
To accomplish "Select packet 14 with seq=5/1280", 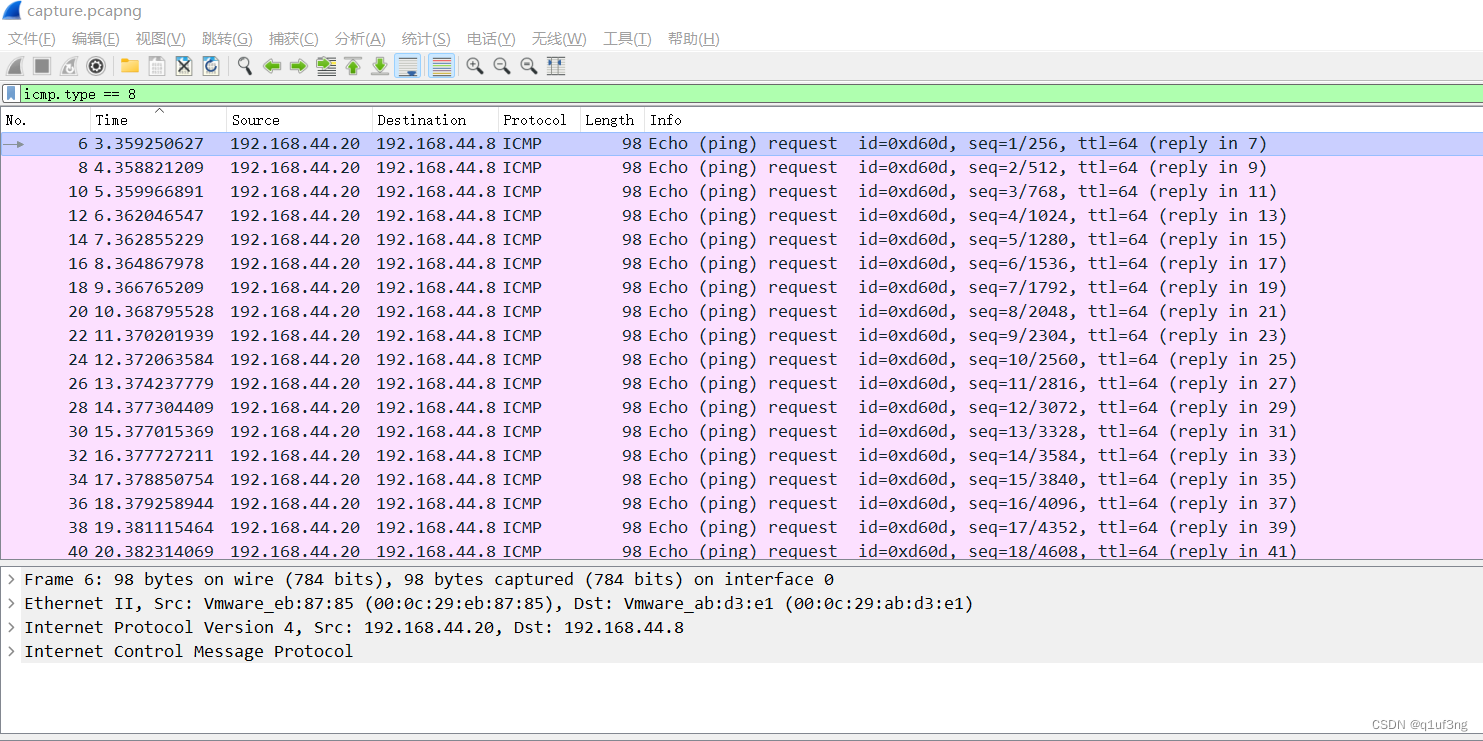I will tap(741, 240).
